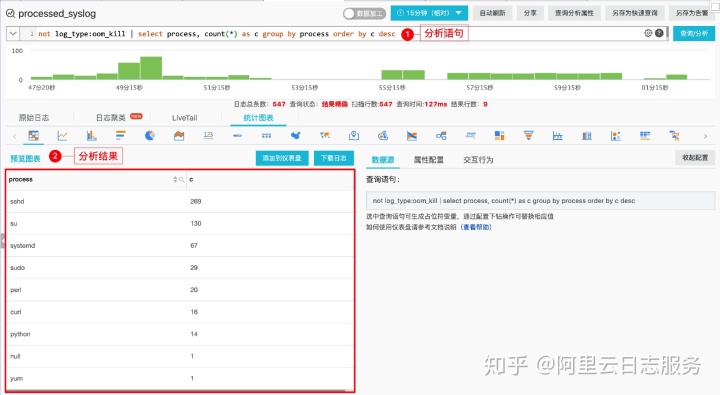Show previous chart types with left arrow
Image resolution: width=720 pixels, height=395 pixels.
click(x=14, y=136)
